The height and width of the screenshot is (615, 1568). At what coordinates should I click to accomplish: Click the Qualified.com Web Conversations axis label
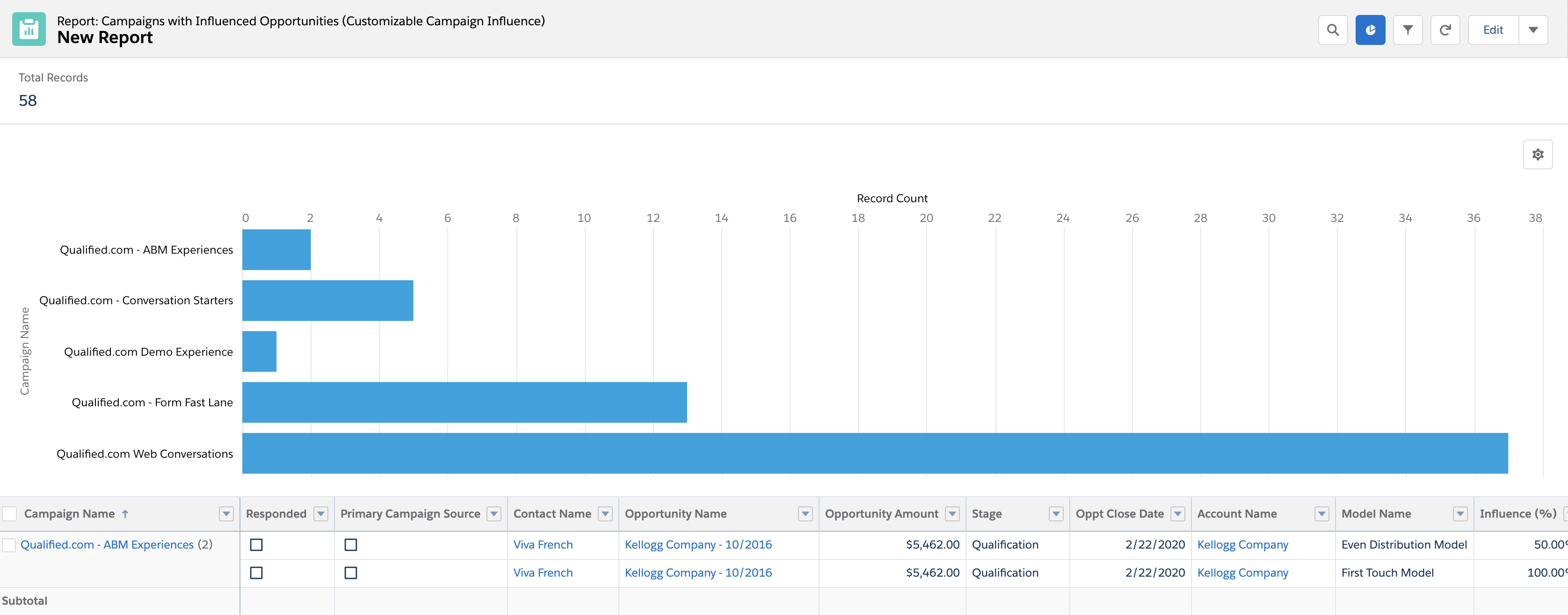point(145,454)
